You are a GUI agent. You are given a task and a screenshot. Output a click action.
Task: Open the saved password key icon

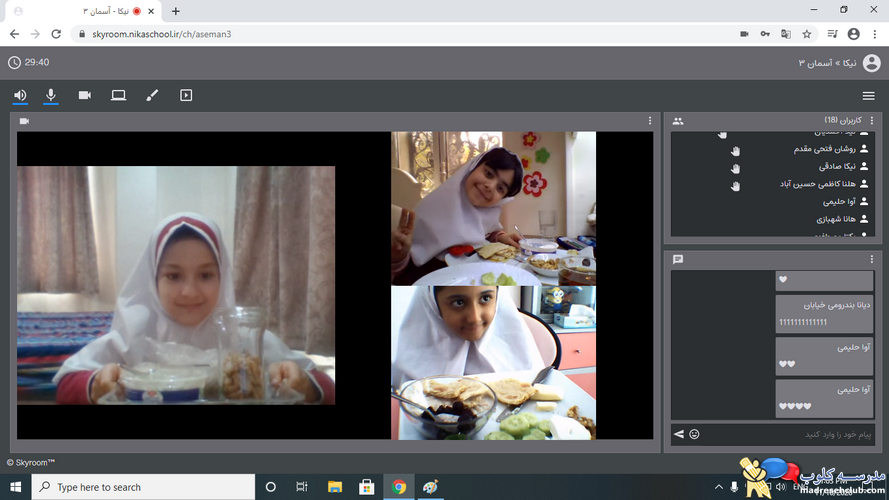pyautogui.click(x=765, y=34)
